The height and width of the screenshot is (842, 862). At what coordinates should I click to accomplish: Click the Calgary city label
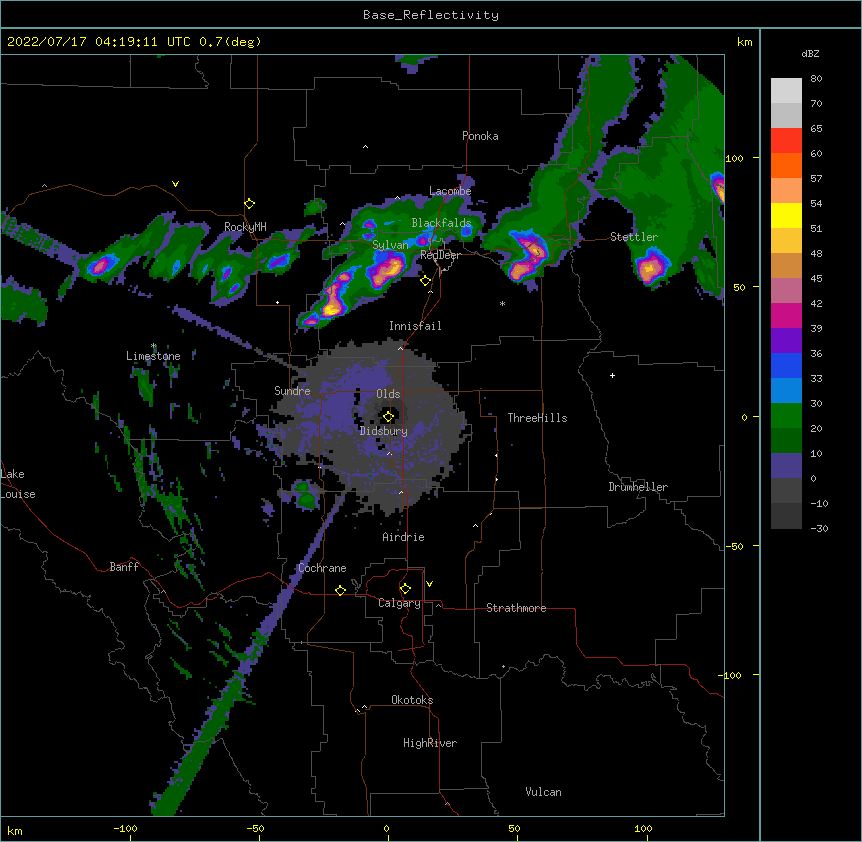pyautogui.click(x=399, y=603)
